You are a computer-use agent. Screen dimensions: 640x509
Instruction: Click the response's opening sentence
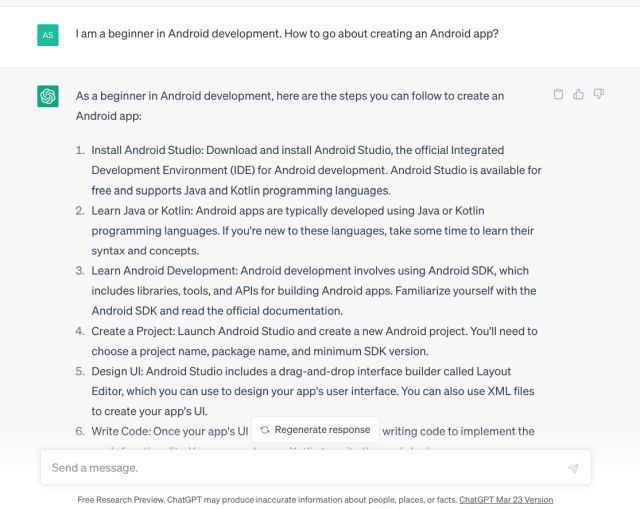[289, 105]
